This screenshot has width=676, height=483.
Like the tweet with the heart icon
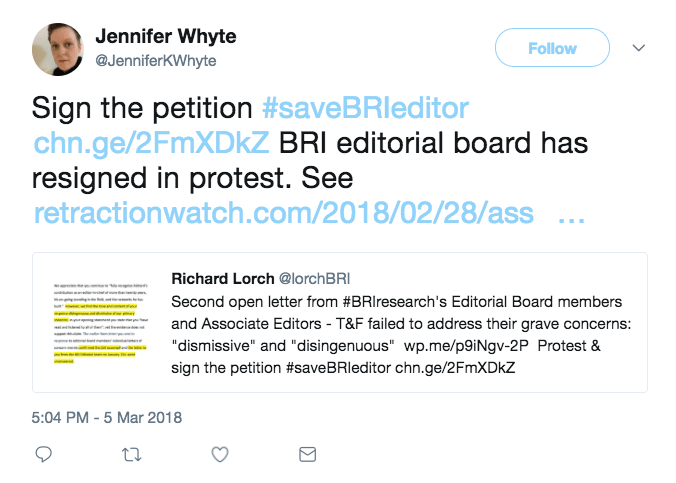tap(221, 455)
